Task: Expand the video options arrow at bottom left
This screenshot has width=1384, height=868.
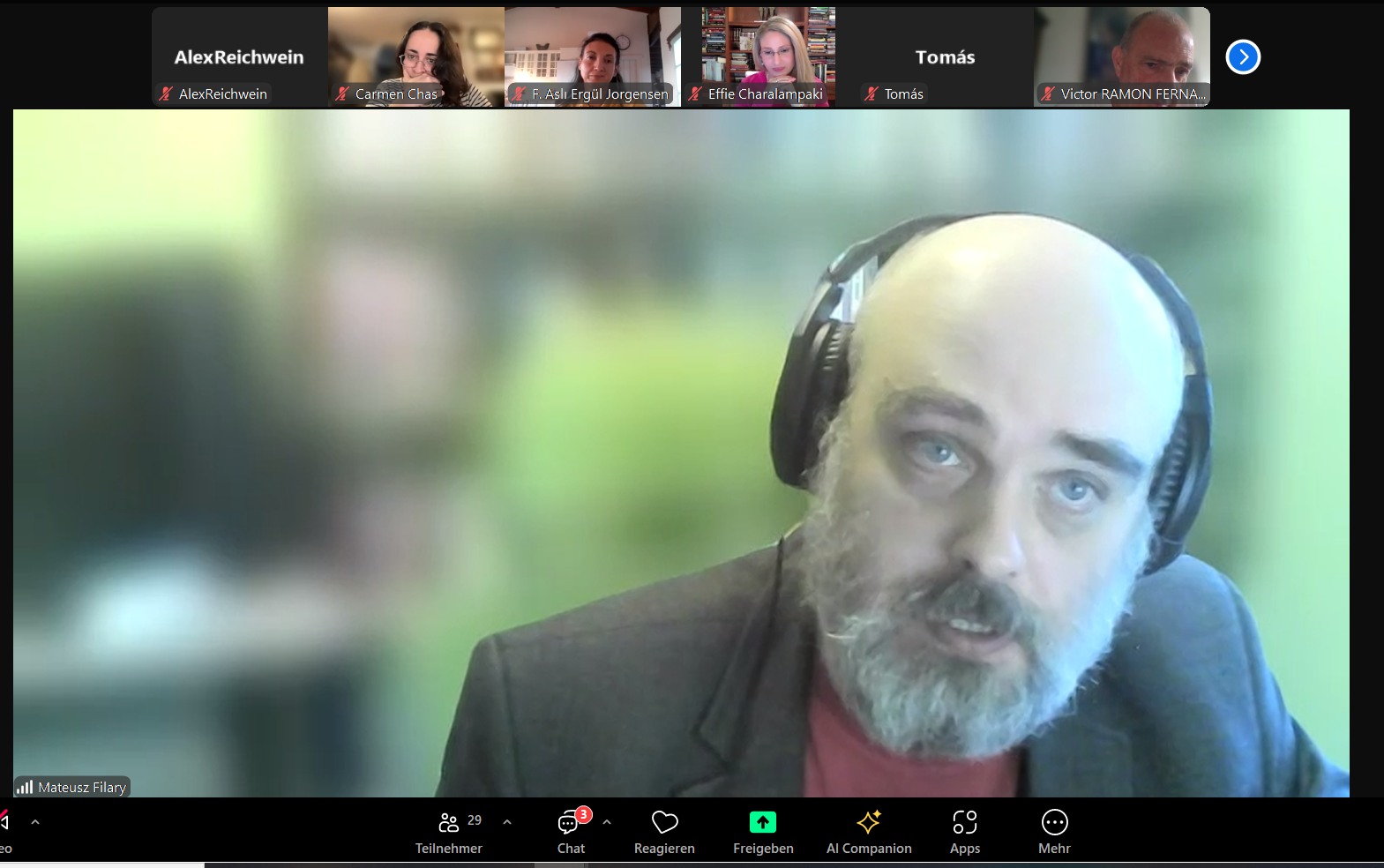Action: click(x=35, y=822)
